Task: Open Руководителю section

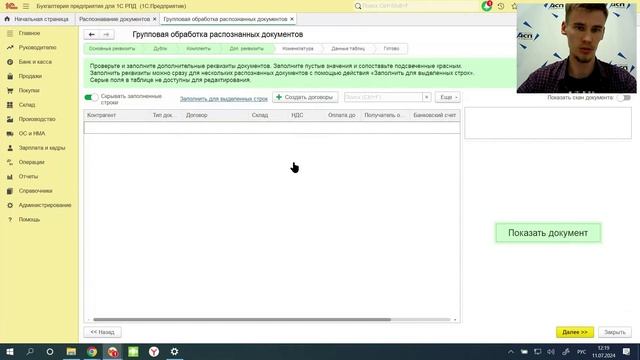Action: (38, 47)
